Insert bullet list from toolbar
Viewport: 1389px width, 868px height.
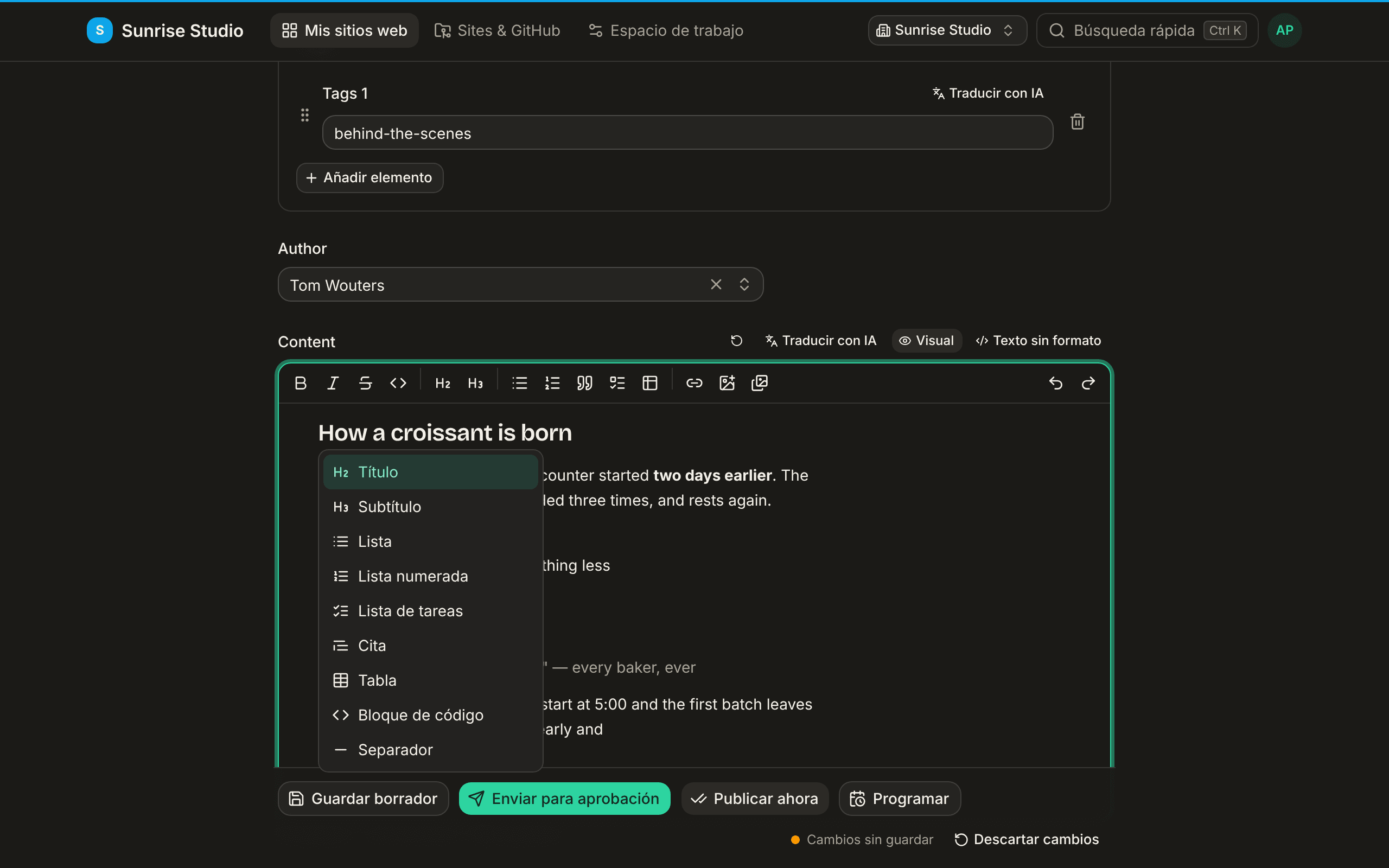(x=519, y=383)
